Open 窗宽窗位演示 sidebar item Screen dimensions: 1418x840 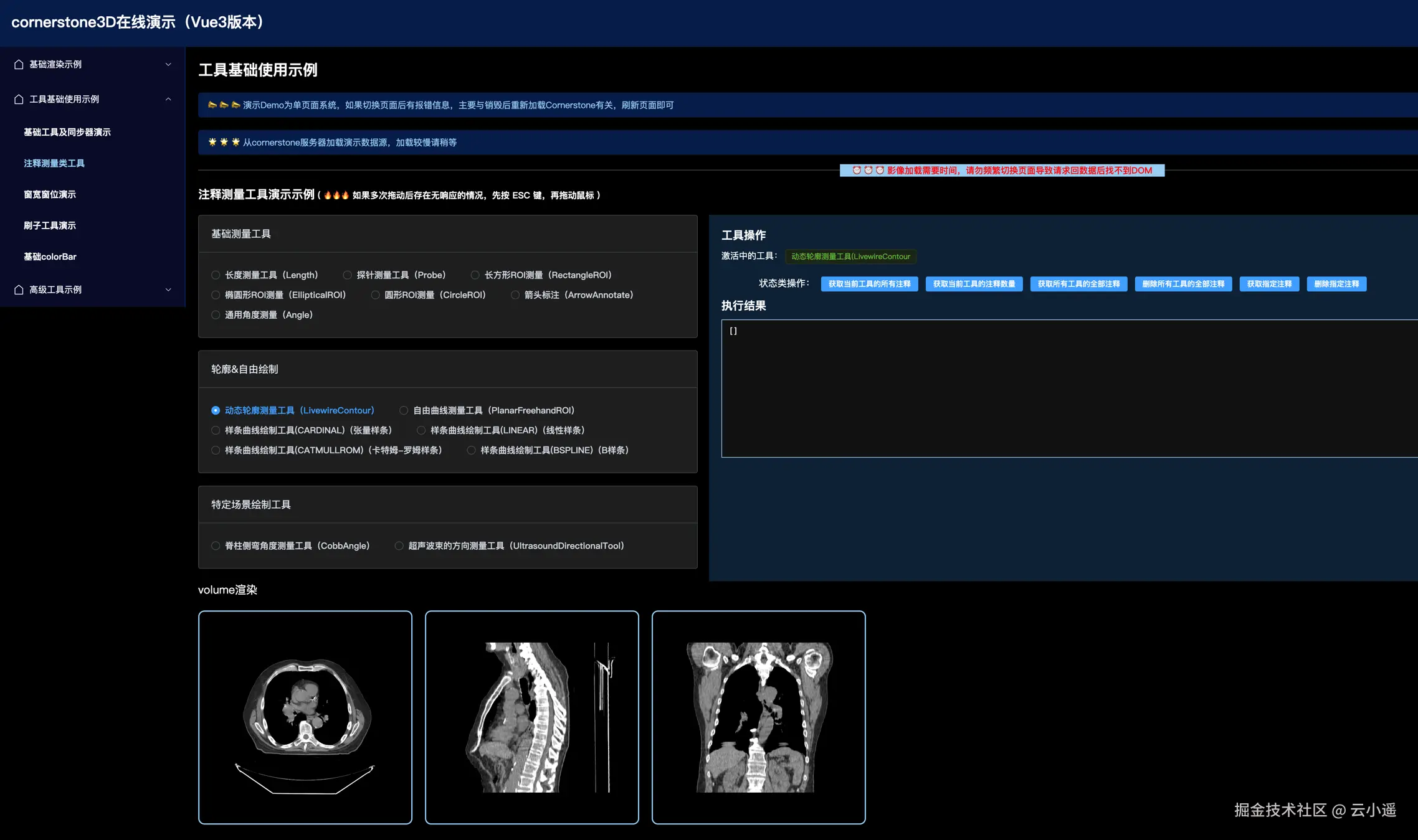click(x=50, y=194)
